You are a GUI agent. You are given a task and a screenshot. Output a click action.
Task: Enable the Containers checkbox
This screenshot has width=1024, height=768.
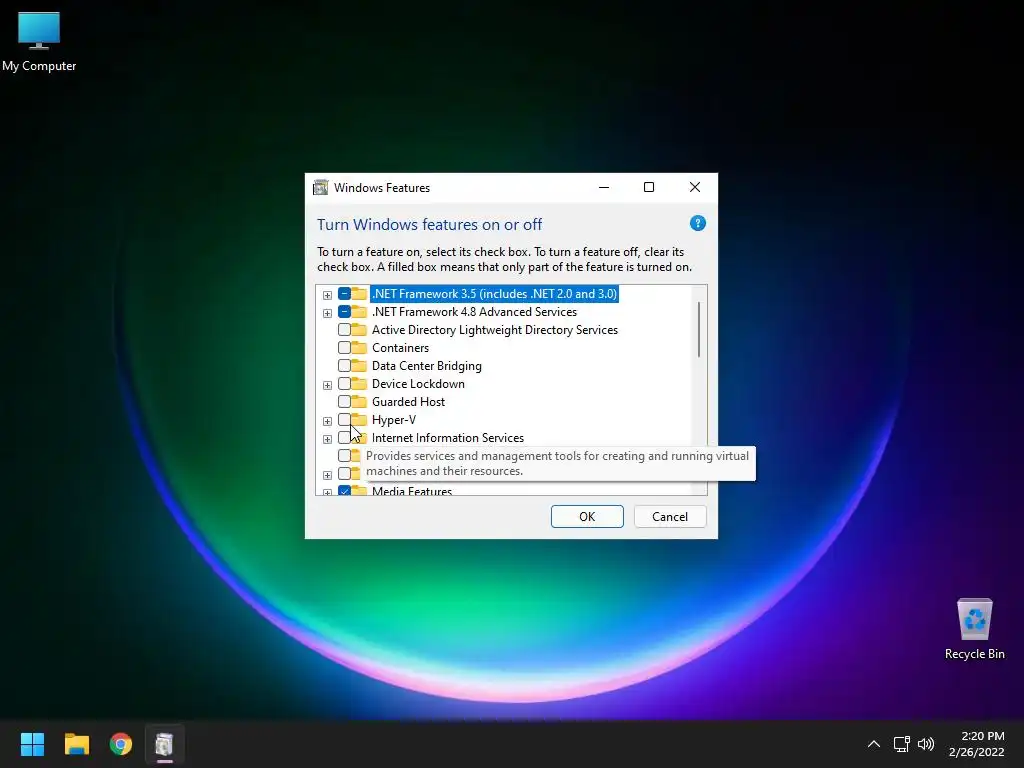[344, 347]
